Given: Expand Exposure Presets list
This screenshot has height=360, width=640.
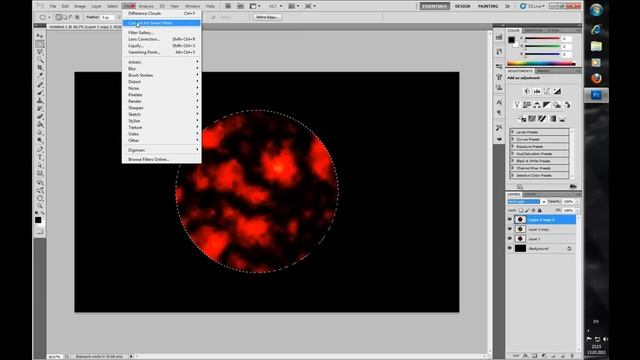Looking at the screenshot, I should point(513,147).
